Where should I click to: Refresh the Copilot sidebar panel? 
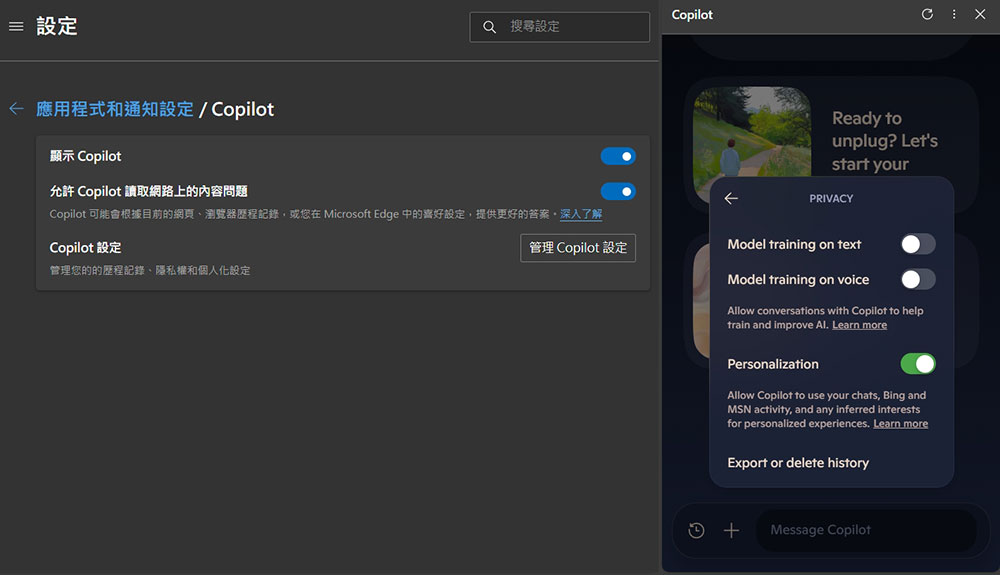927,14
